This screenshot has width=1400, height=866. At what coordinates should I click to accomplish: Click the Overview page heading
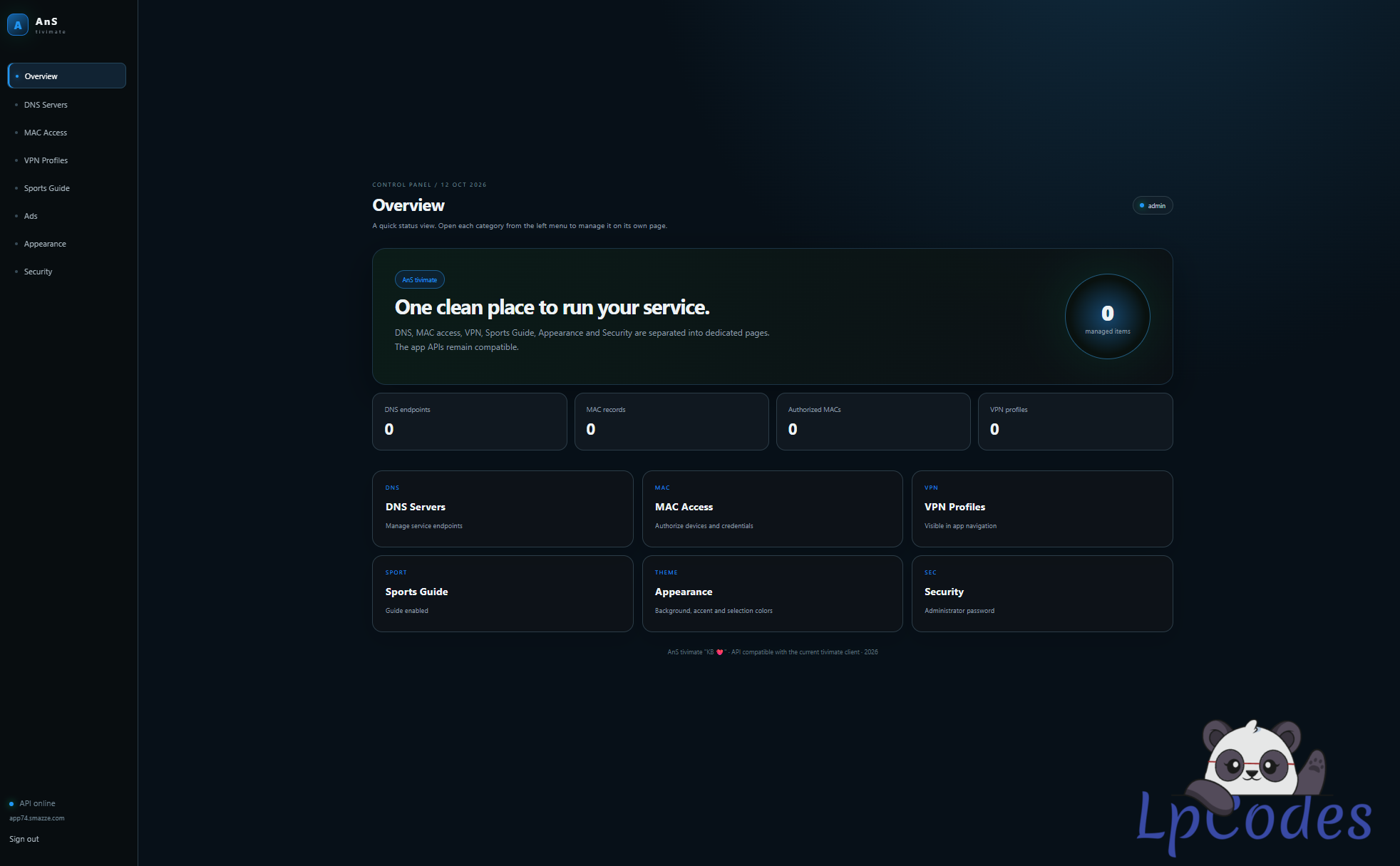pyautogui.click(x=408, y=205)
